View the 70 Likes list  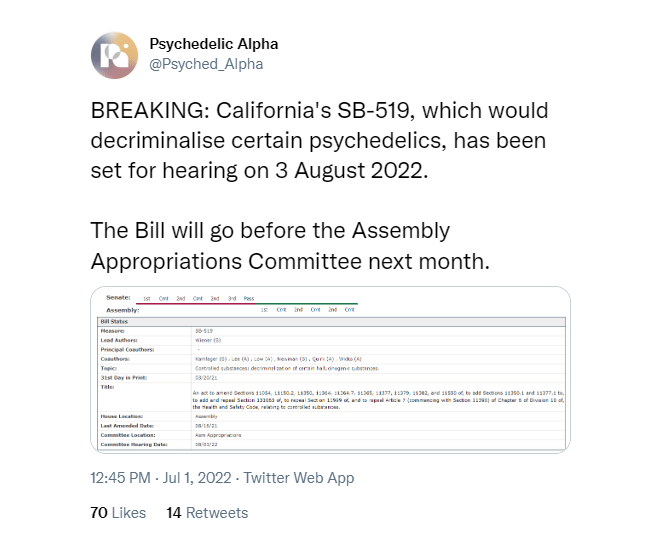point(118,512)
